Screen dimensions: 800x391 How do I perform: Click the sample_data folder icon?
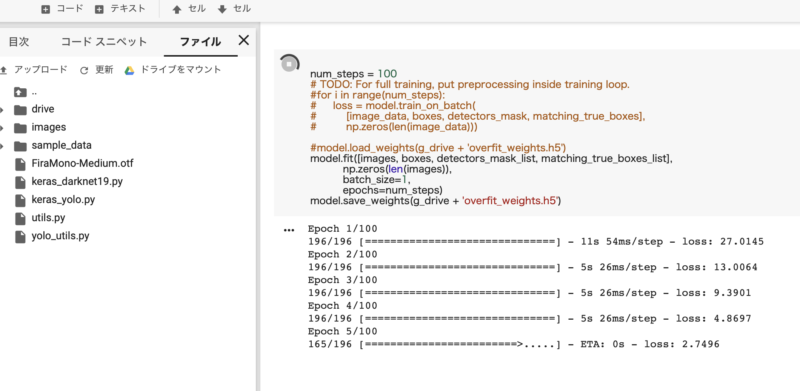(x=20, y=146)
